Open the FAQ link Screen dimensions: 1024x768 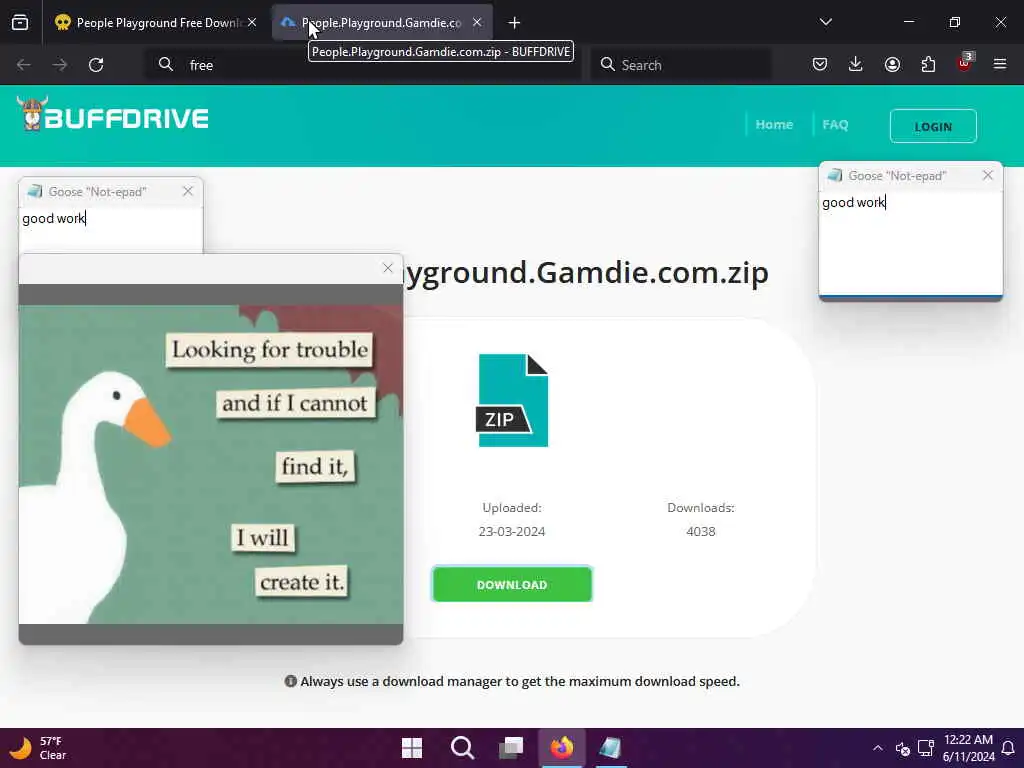click(x=835, y=125)
